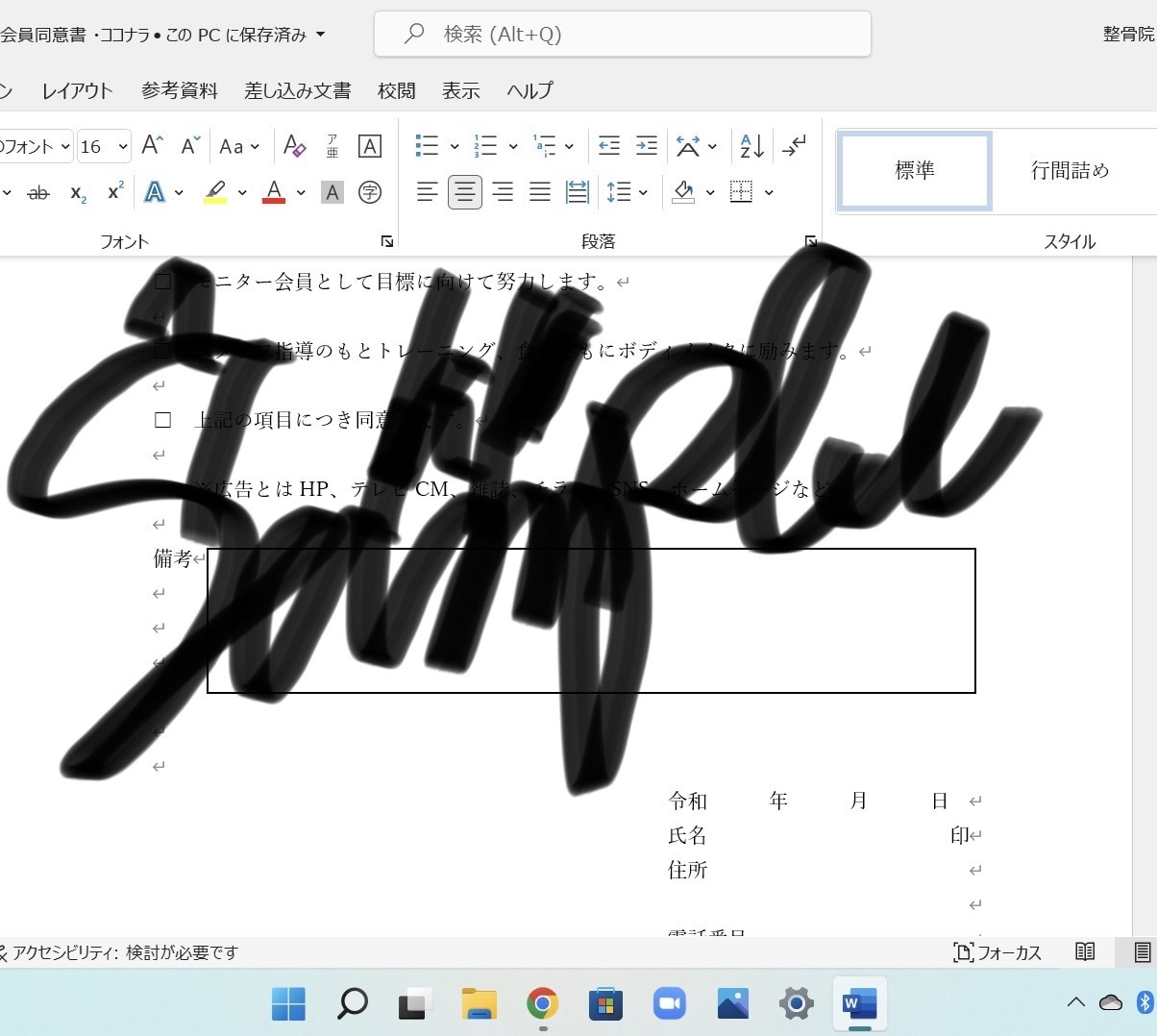The height and width of the screenshot is (1036, 1157).
Task: Expand document name save-location dropdown
Action: coord(320,35)
